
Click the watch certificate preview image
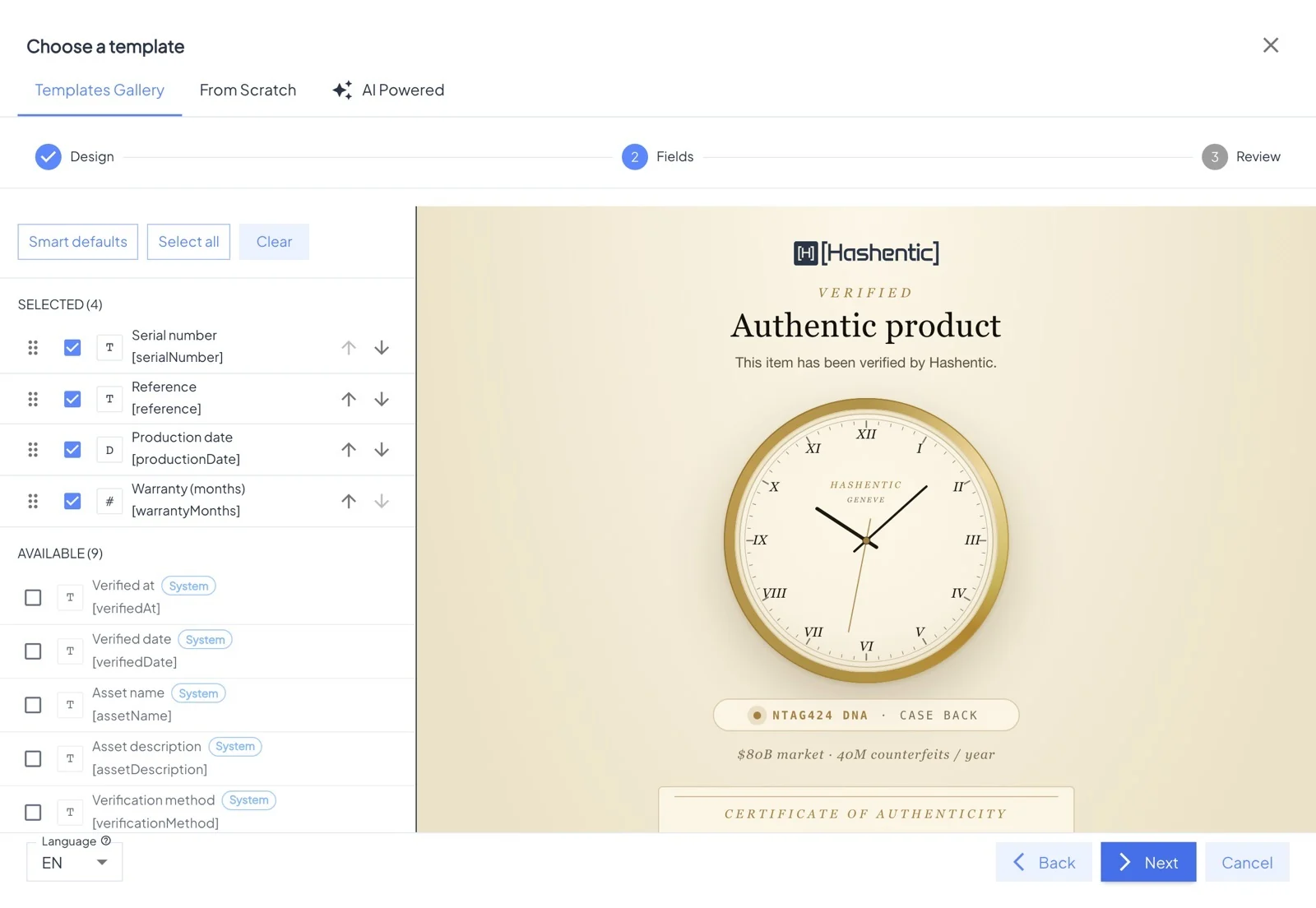(x=866, y=519)
